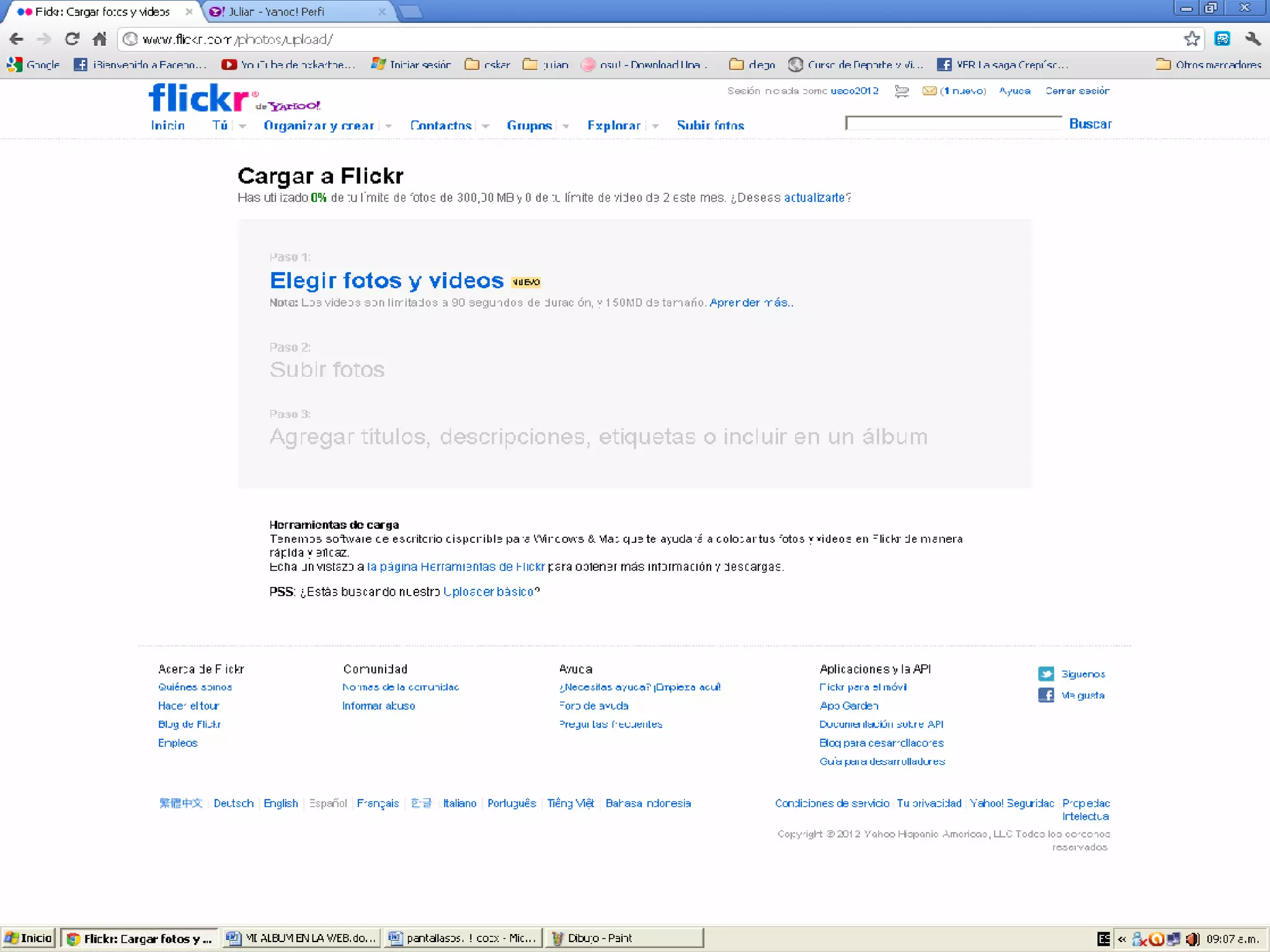The width and height of the screenshot is (1270, 952).
Task: Click the browser reload page icon
Action: (72, 39)
